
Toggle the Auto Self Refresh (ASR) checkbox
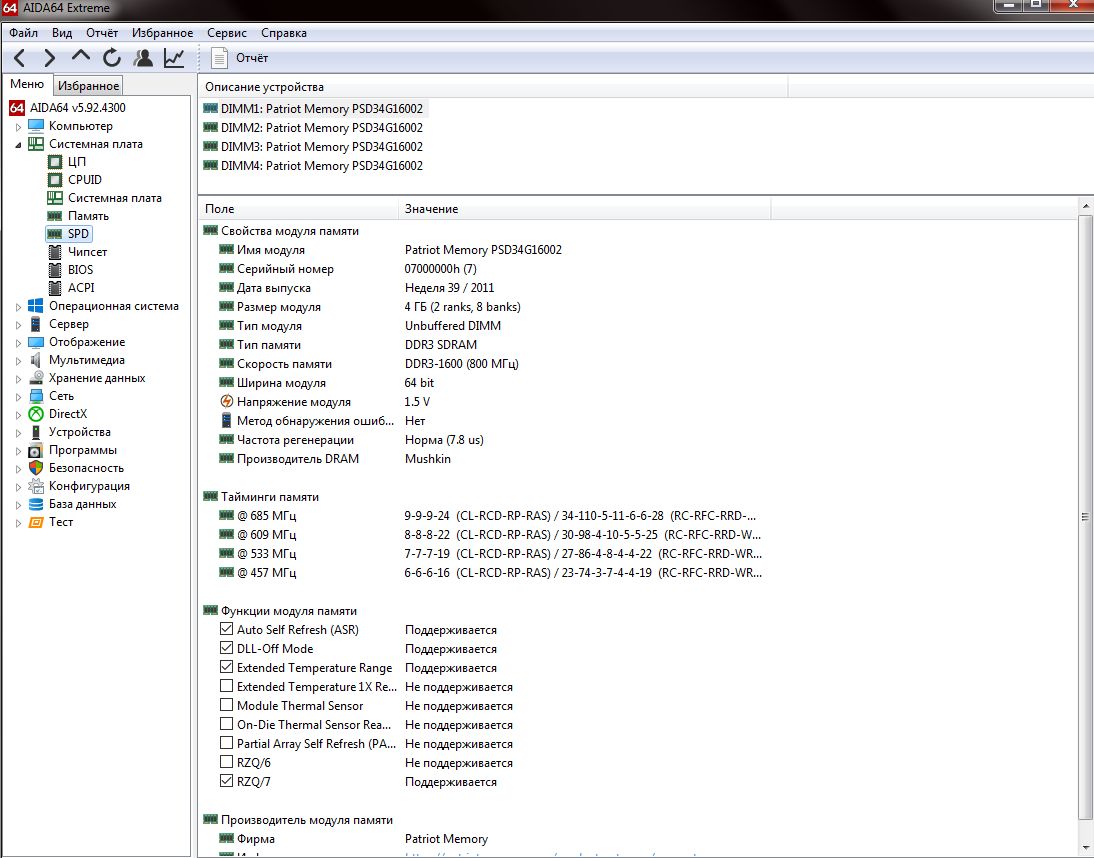[226, 629]
